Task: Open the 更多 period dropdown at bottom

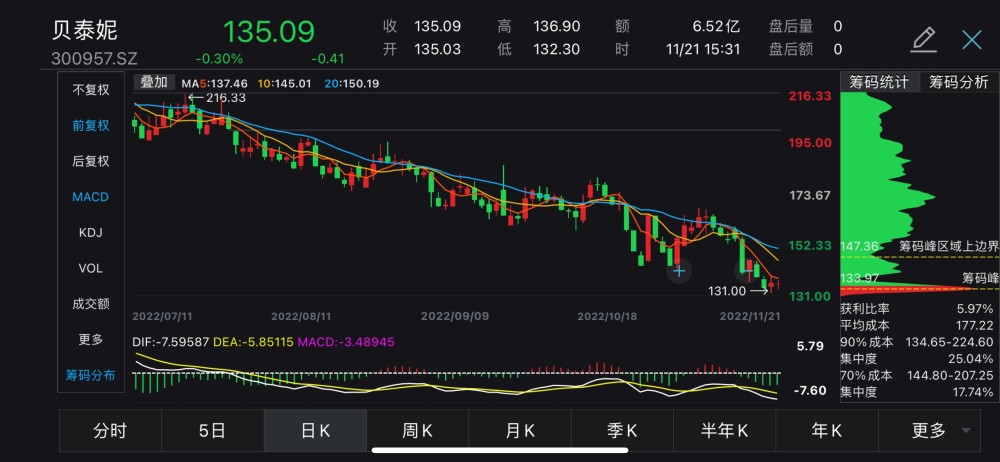Action: coord(938,431)
